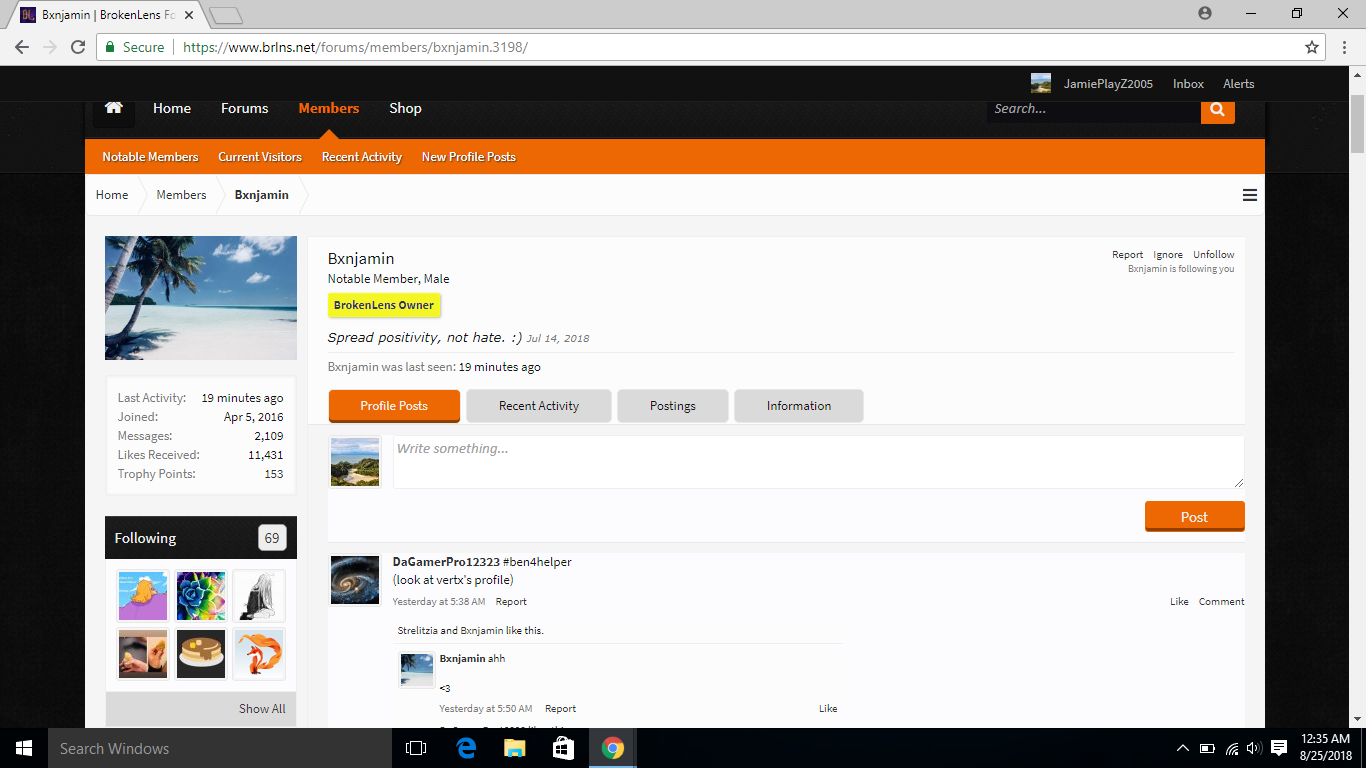This screenshot has width=1366, height=768.
Task: Click the forum home house icon
Action: click(x=114, y=108)
